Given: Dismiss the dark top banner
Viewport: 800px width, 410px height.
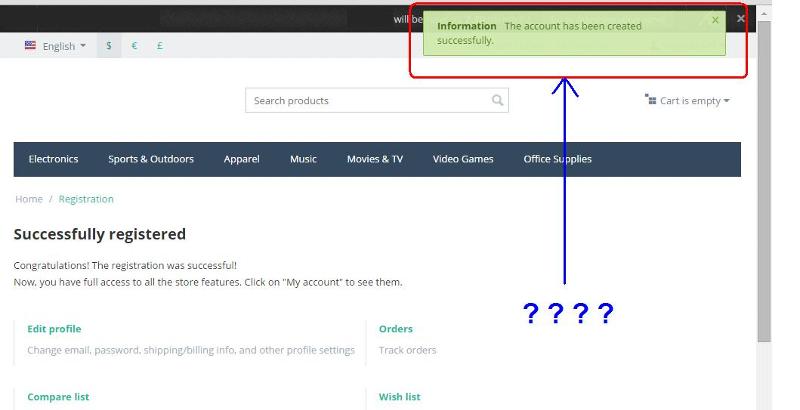Looking at the screenshot, I should pyautogui.click(x=741, y=18).
